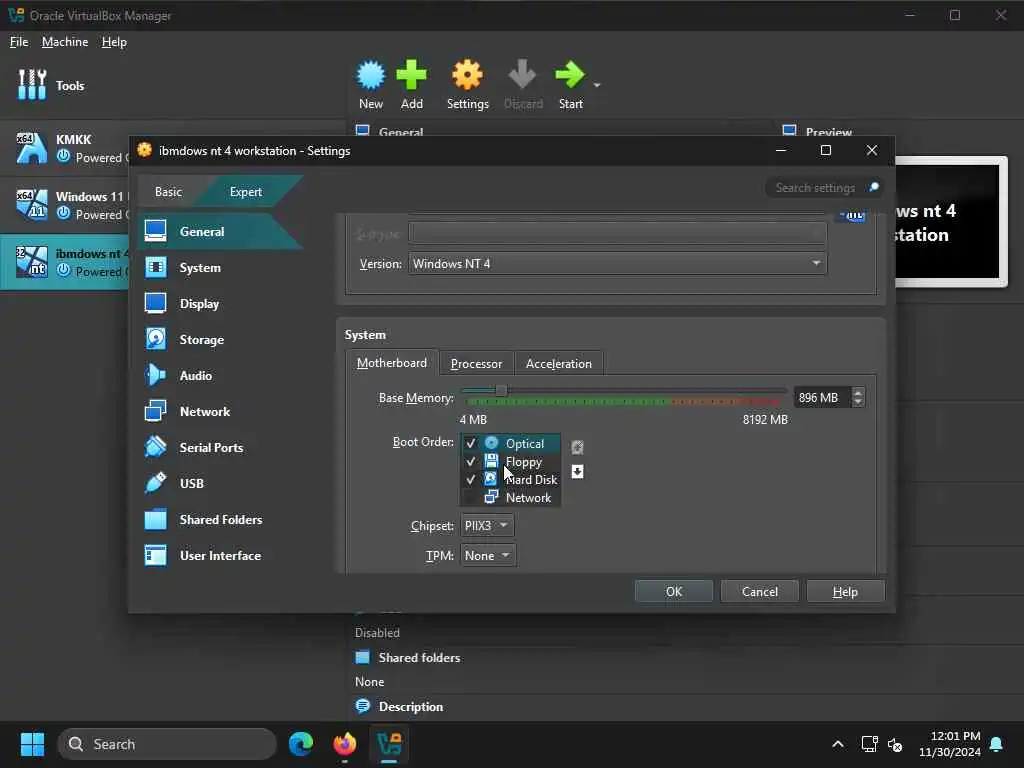1024x768 pixels.
Task: Click the search magnifier icon in settings
Action: coord(874,187)
